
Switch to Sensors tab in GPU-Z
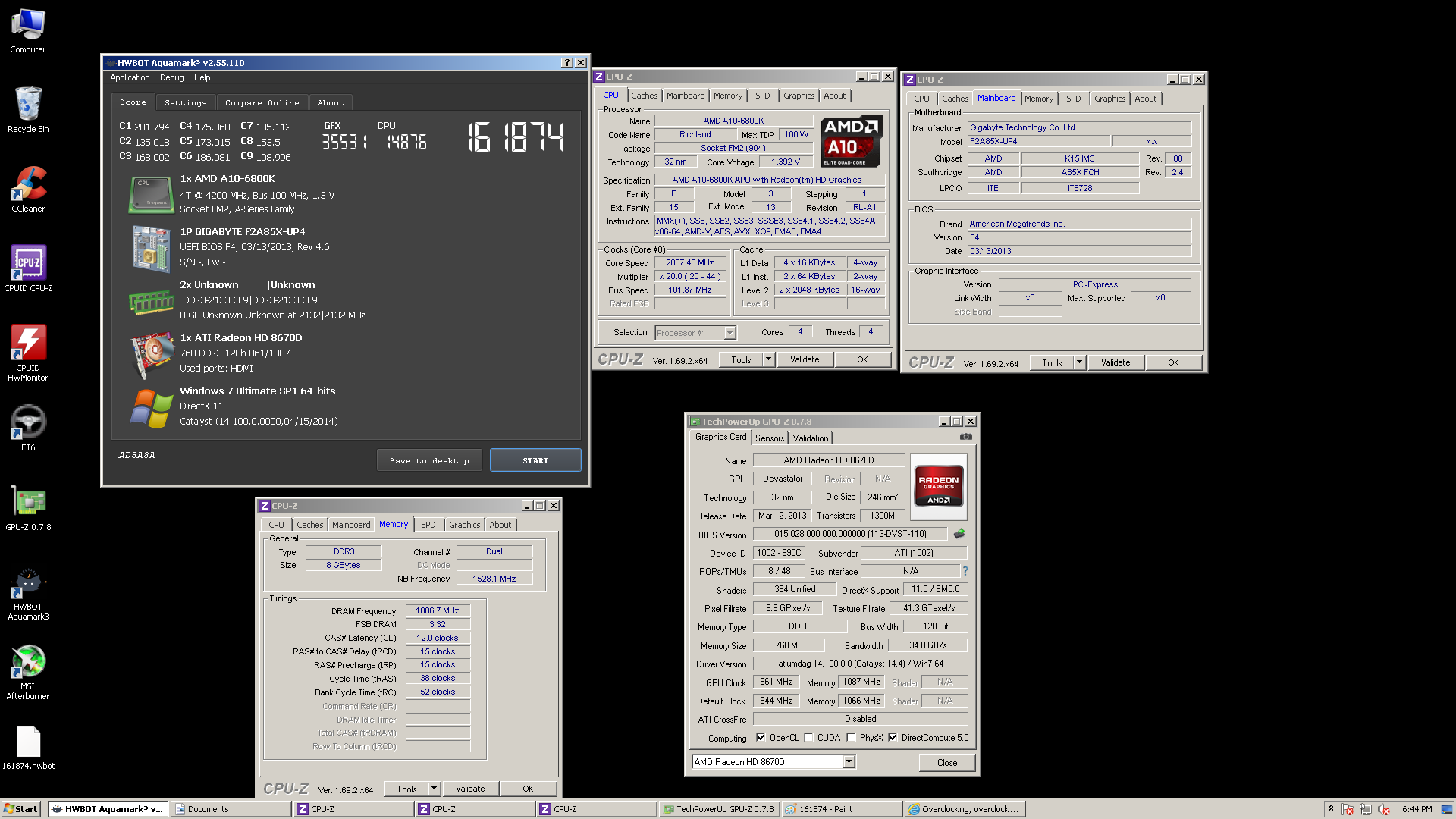[770, 438]
